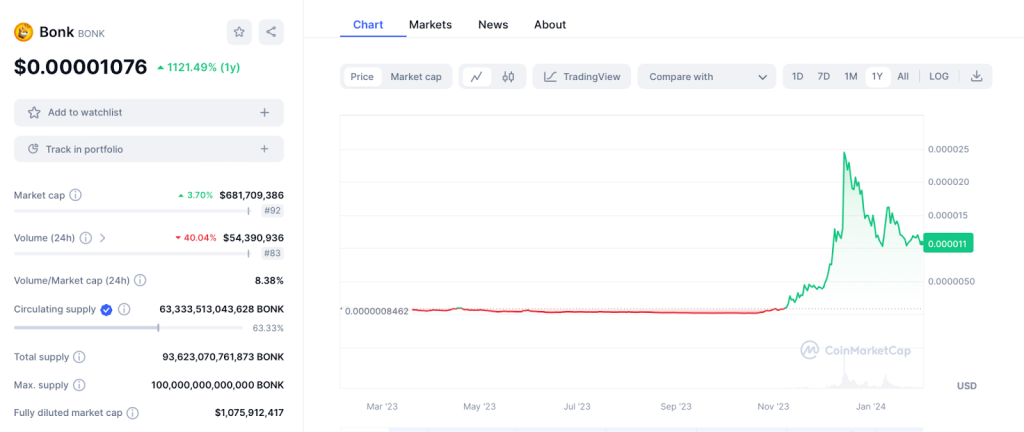
Task: Click the verified circulating supply badge
Action: tap(107, 309)
